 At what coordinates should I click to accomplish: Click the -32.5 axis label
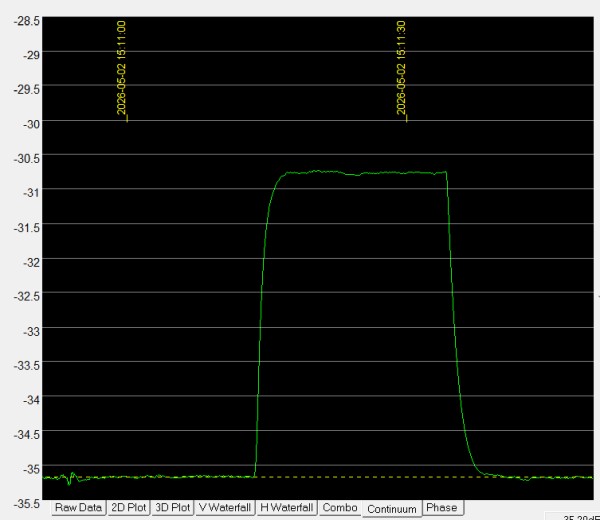[26, 296]
